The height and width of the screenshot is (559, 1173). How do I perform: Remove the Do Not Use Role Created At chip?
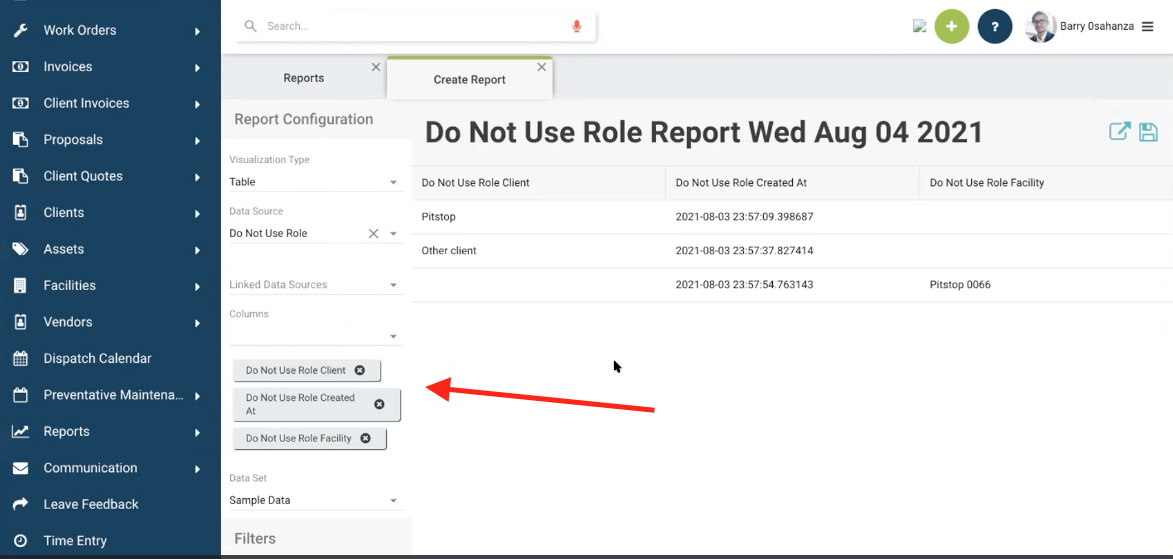(379, 404)
